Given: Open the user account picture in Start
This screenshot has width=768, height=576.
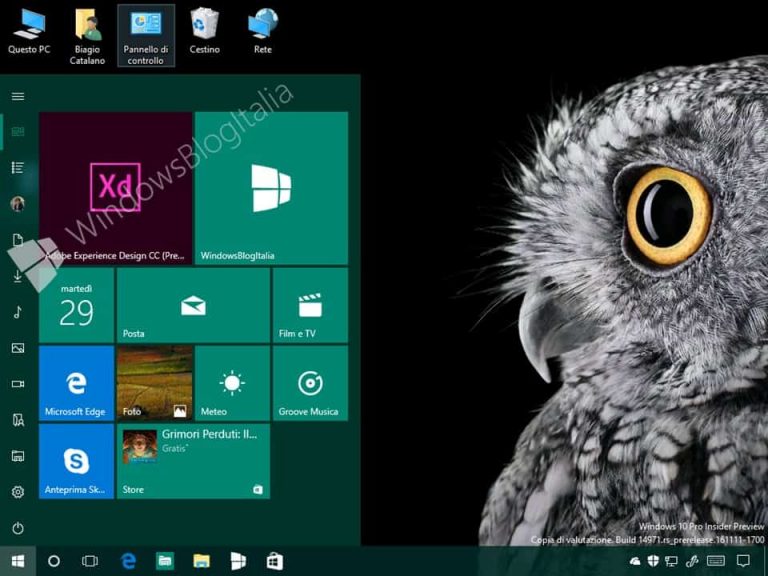Looking at the screenshot, I should [x=18, y=204].
